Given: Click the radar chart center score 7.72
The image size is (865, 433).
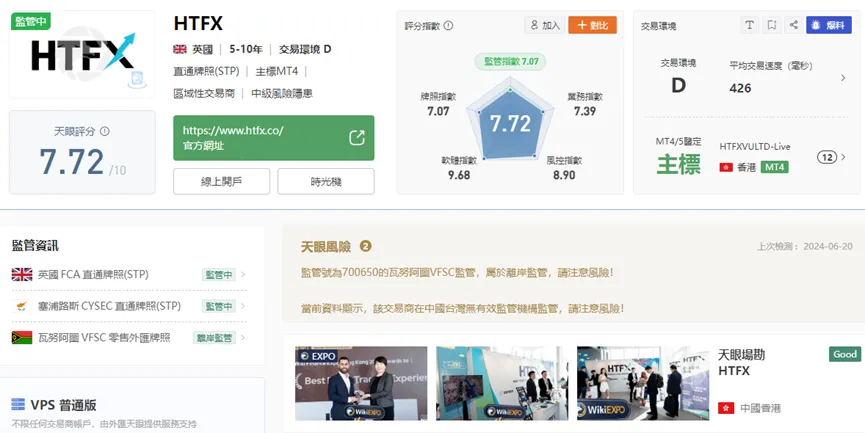Looking at the screenshot, I should 510,124.
